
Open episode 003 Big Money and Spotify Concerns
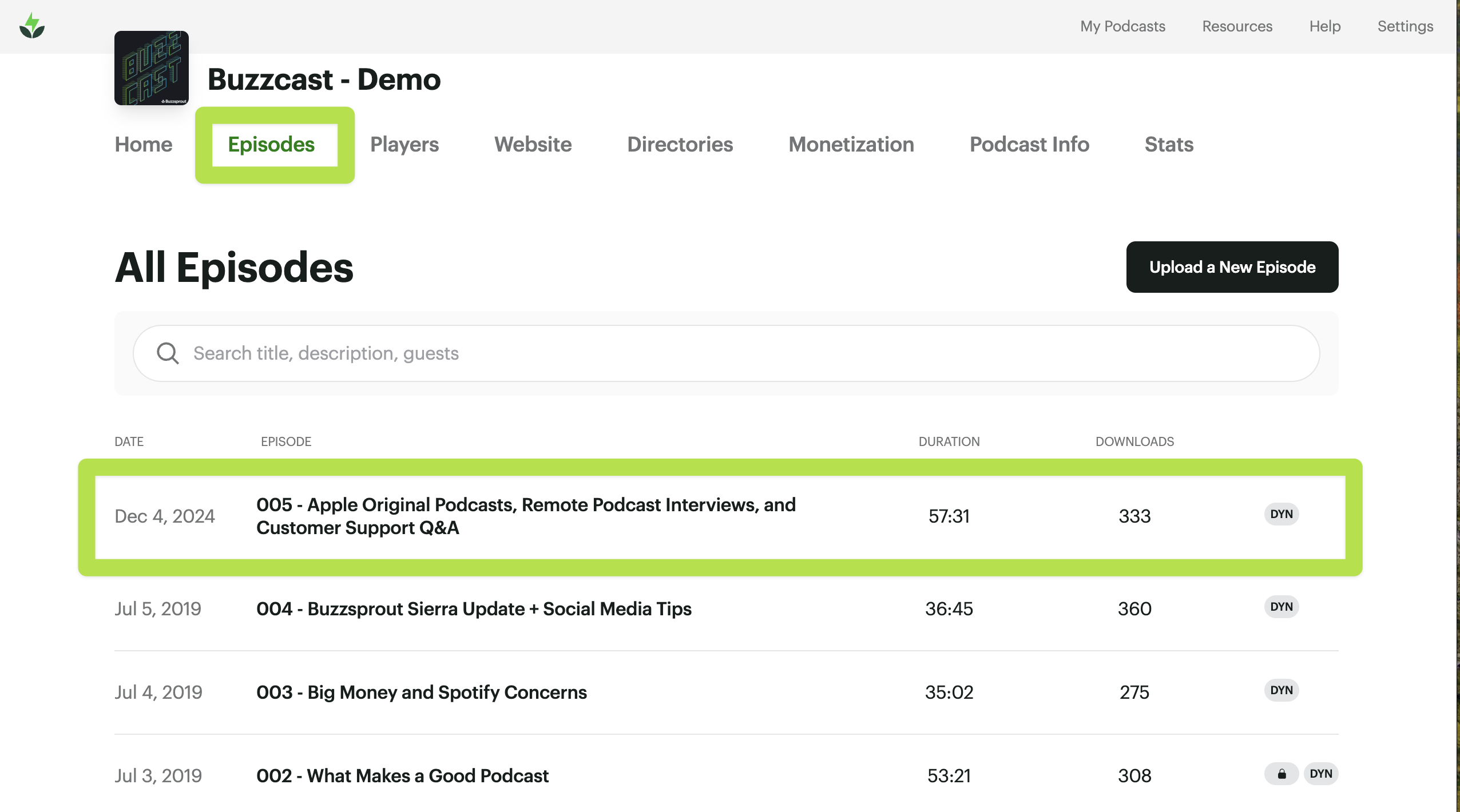(422, 692)
